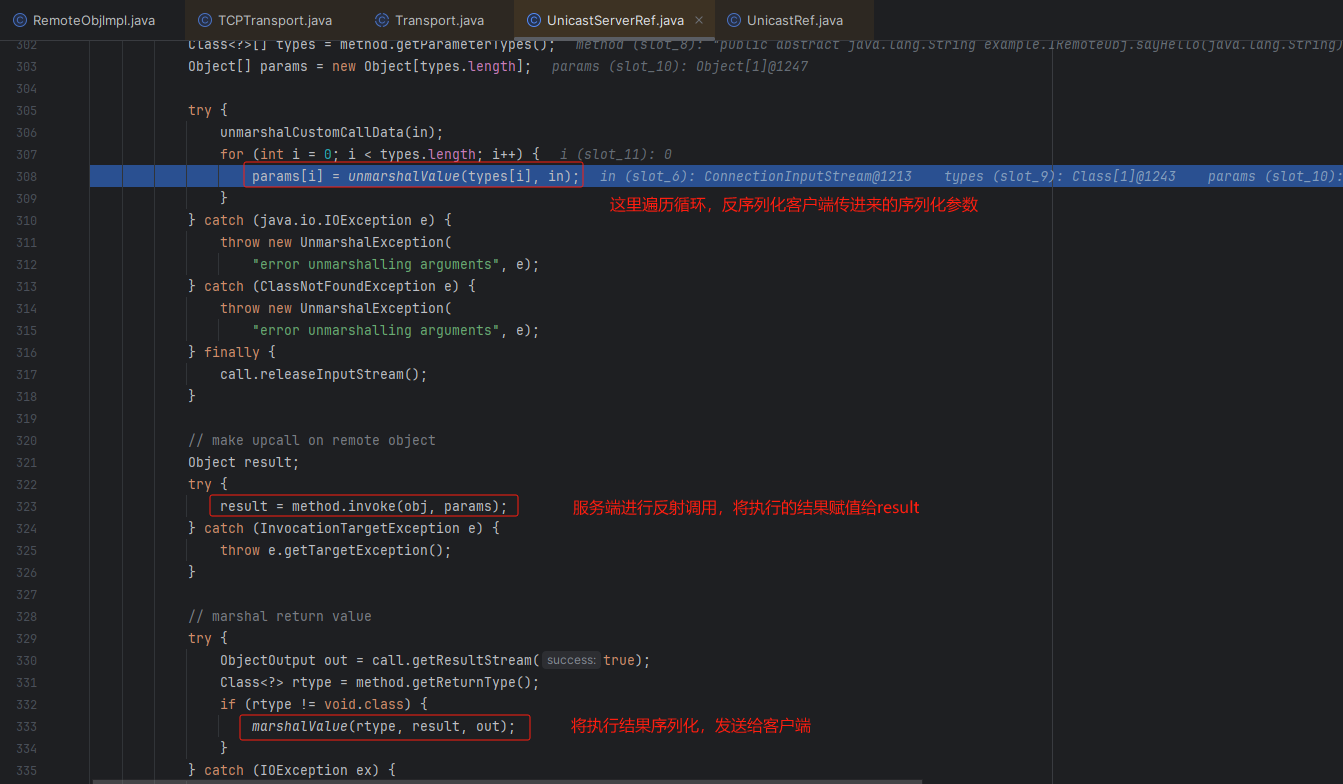Click the inline debug value ConnectionInputStream@1213
1343x784 pixels.
tap(807, 177)
